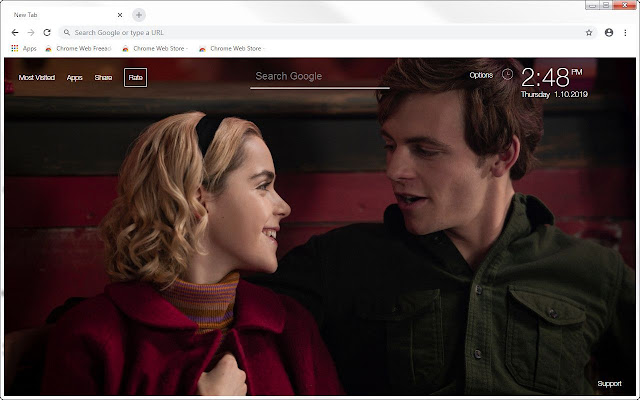
Task: Minimize the Chrome window
Action: (592, 5)
